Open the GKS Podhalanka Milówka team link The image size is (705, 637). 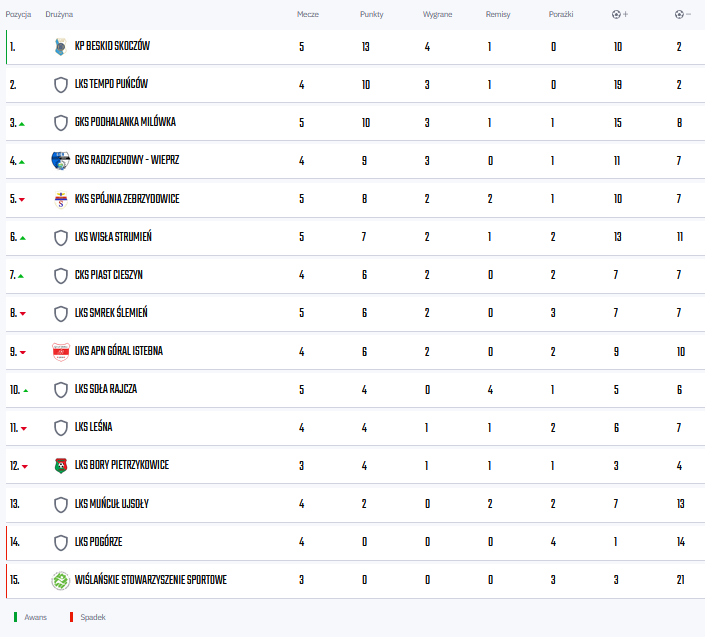tap(125, 122)
